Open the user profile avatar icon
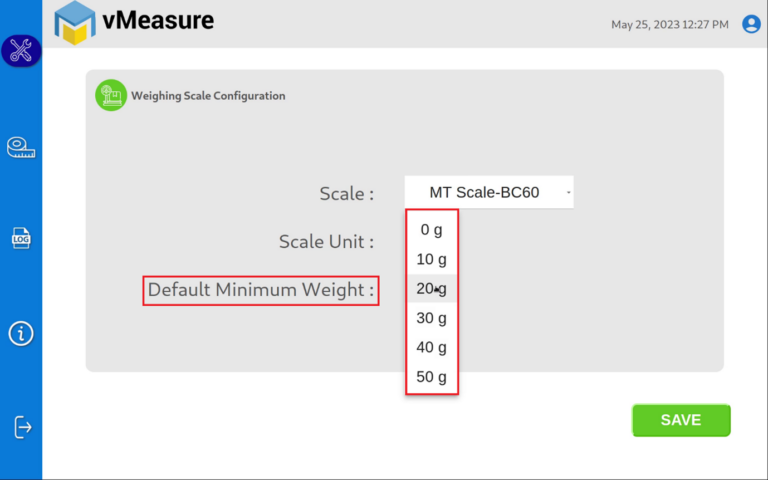The image size is (768, 480). click(x=751, y=24)
